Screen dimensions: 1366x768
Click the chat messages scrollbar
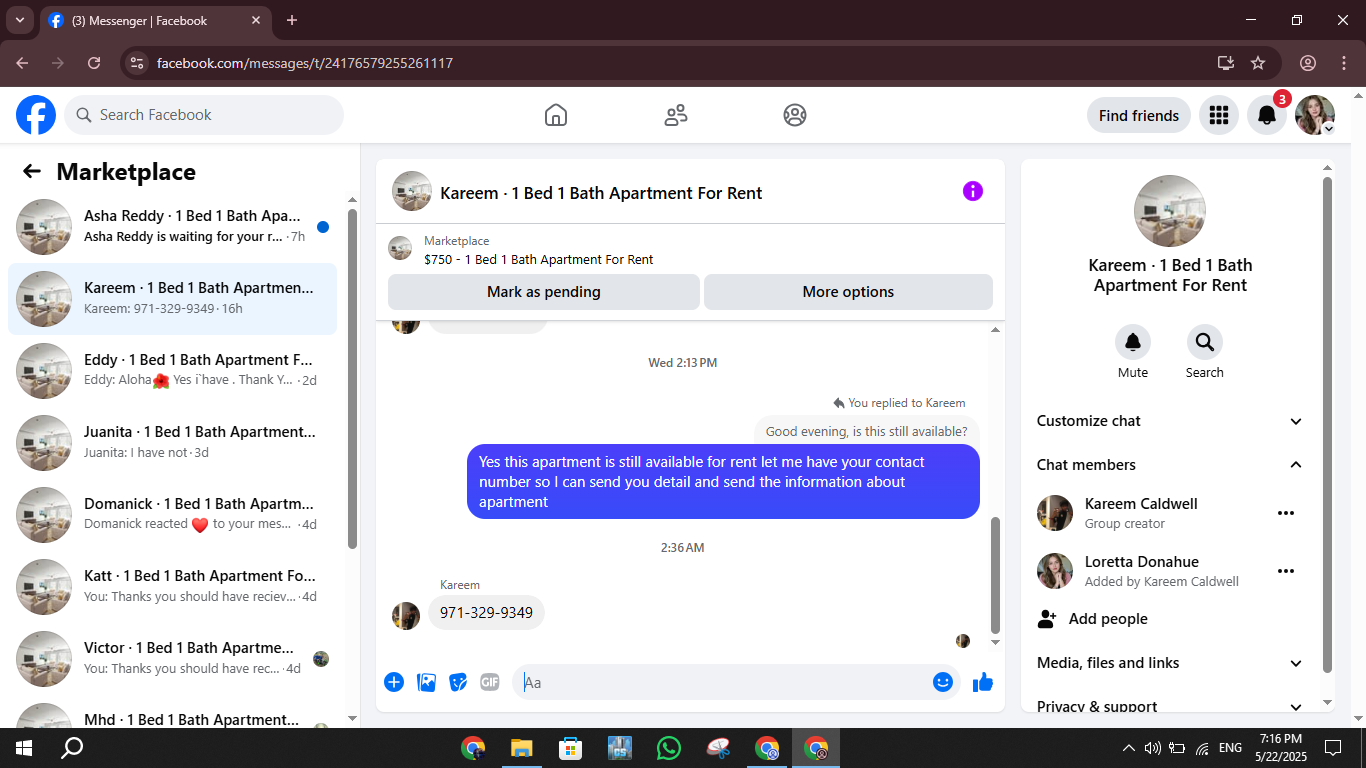[995, 576]
